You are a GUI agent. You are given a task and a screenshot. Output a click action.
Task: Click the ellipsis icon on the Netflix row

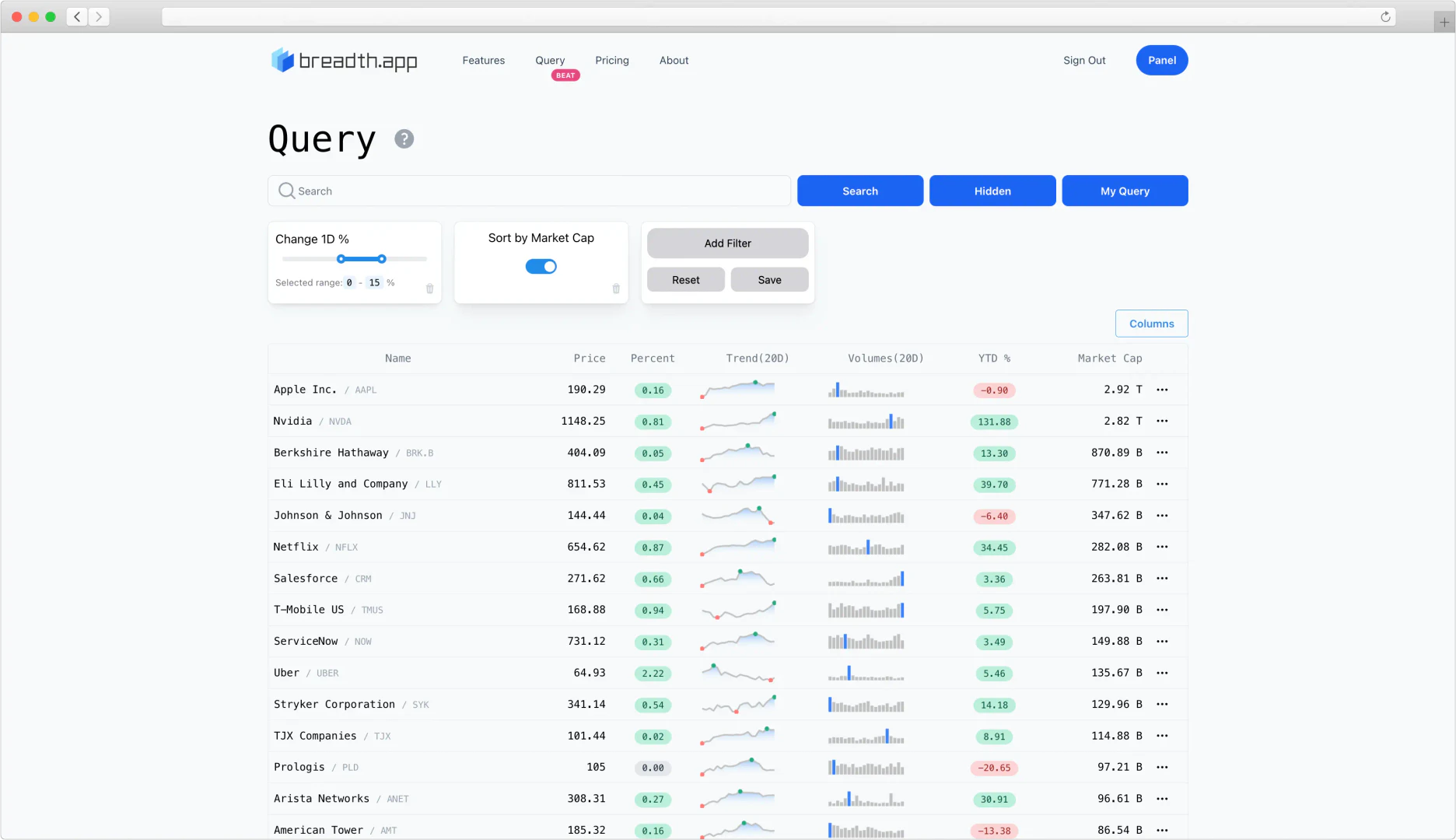coord(1163,547)
